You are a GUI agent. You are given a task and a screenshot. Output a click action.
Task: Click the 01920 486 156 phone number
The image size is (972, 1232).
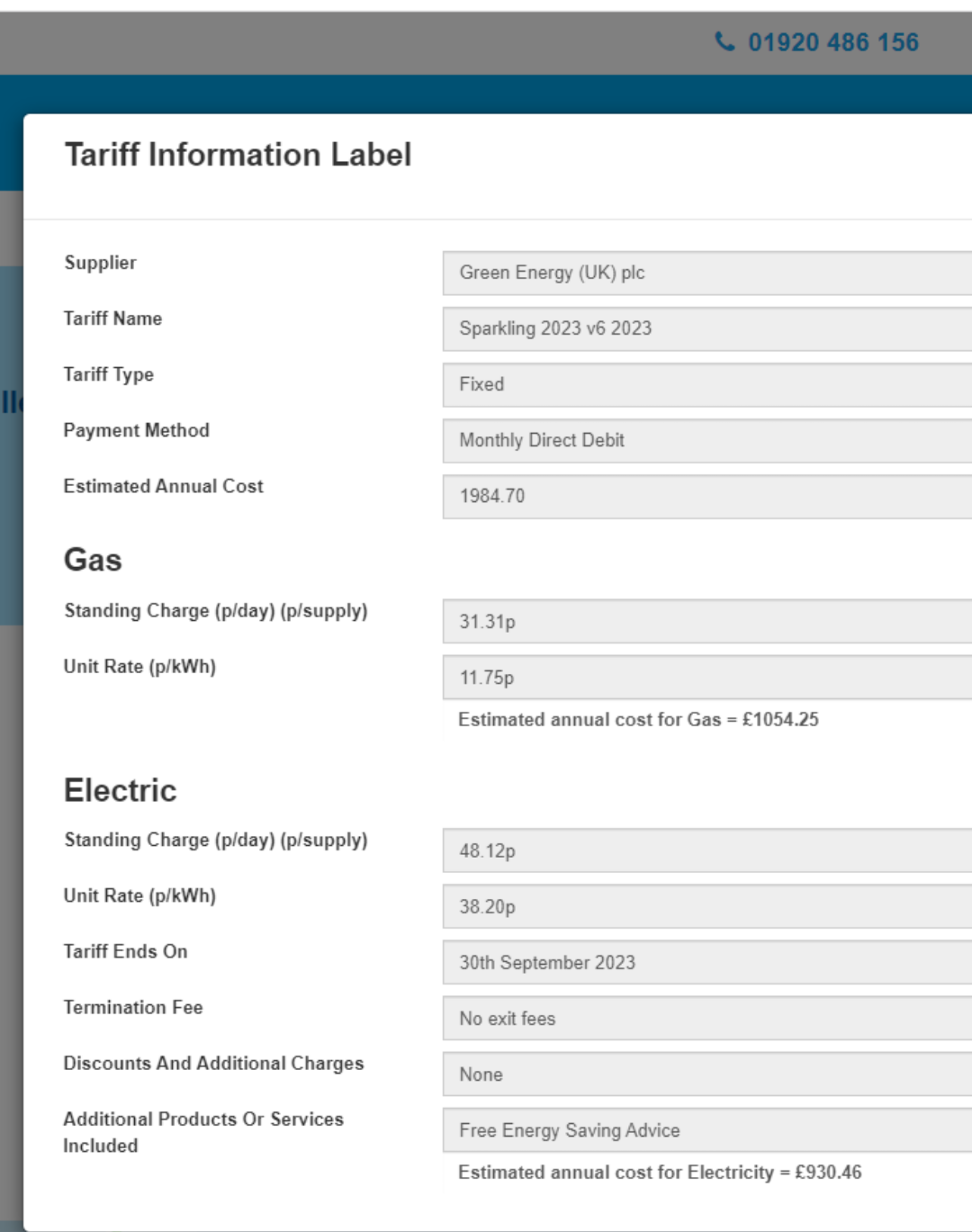click(x=833, y=42)
